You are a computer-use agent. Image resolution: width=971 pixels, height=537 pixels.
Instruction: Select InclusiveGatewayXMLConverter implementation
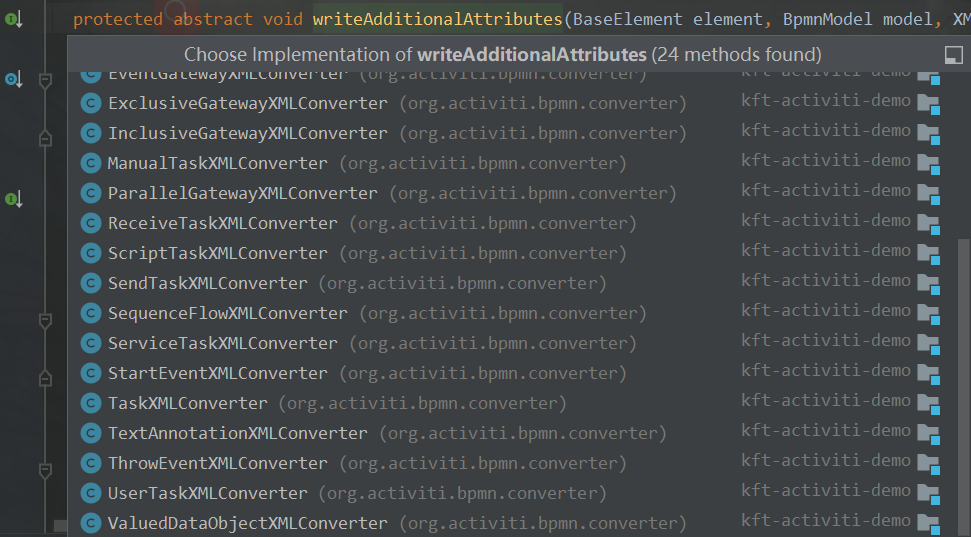coord(514,133)
